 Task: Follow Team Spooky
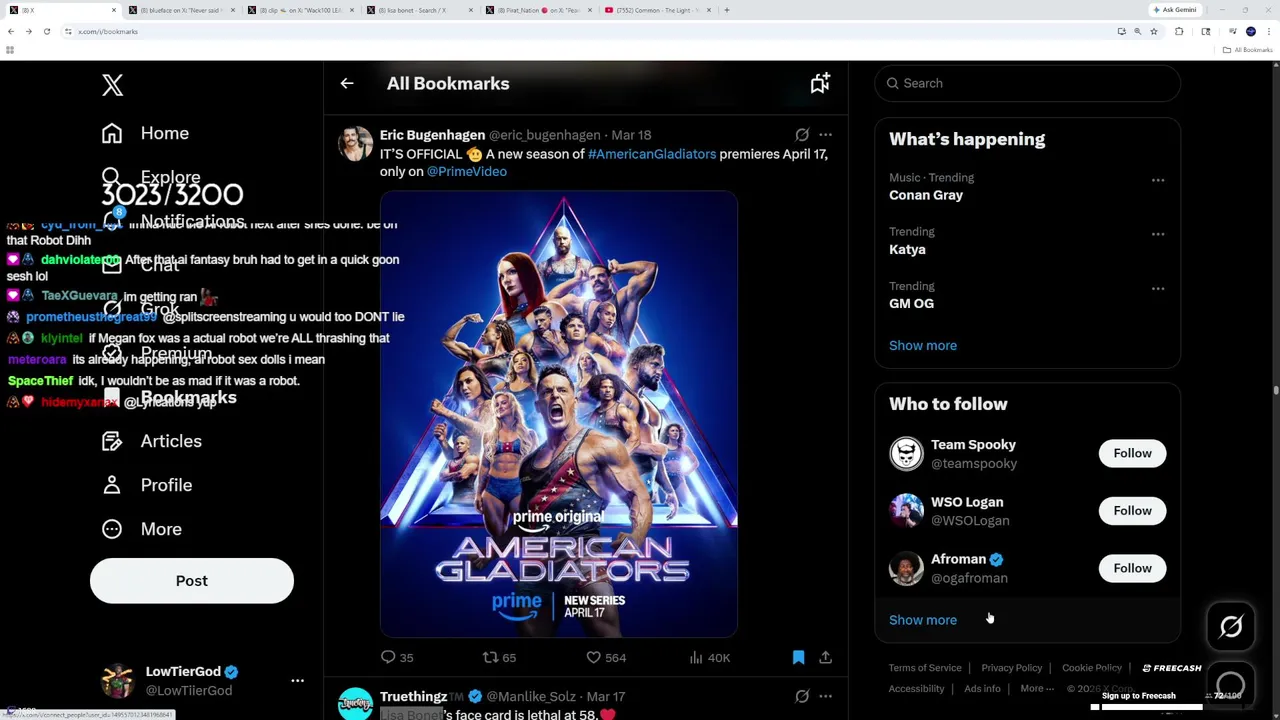coord(1132,453)
